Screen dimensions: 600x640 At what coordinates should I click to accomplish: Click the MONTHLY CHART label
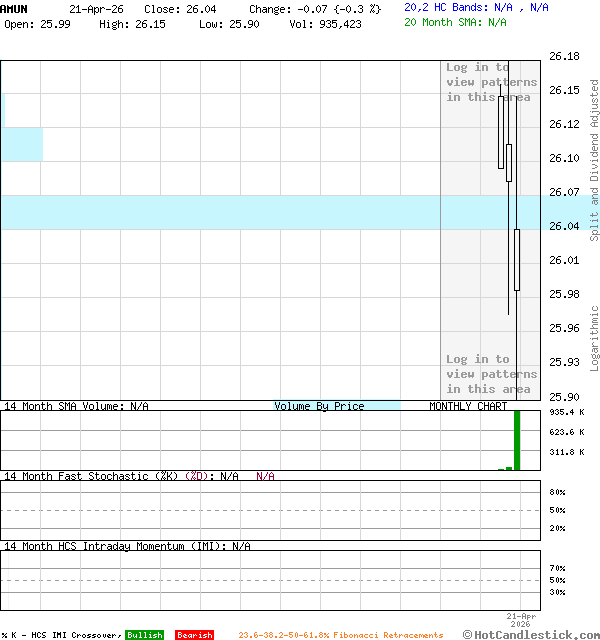pos(468,406)
